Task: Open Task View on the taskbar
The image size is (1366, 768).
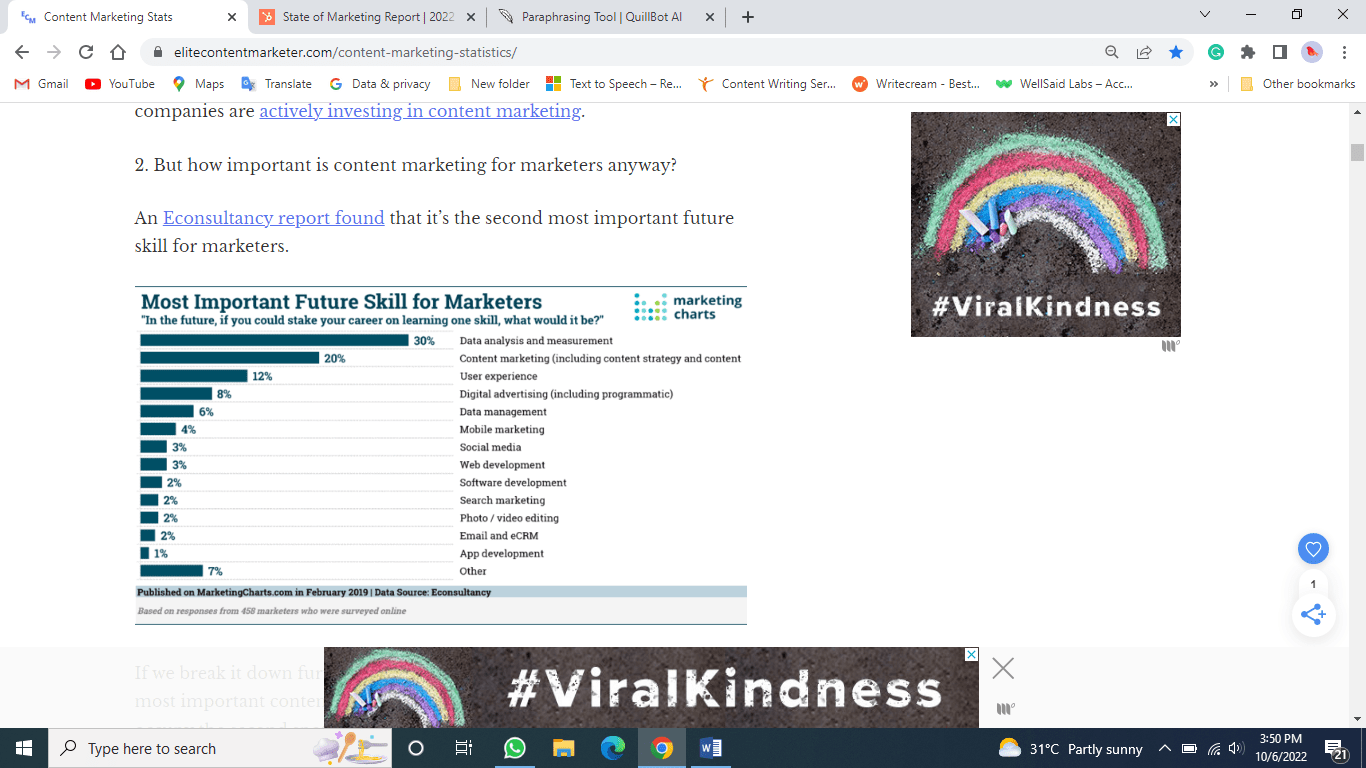Action: (464, 748)
